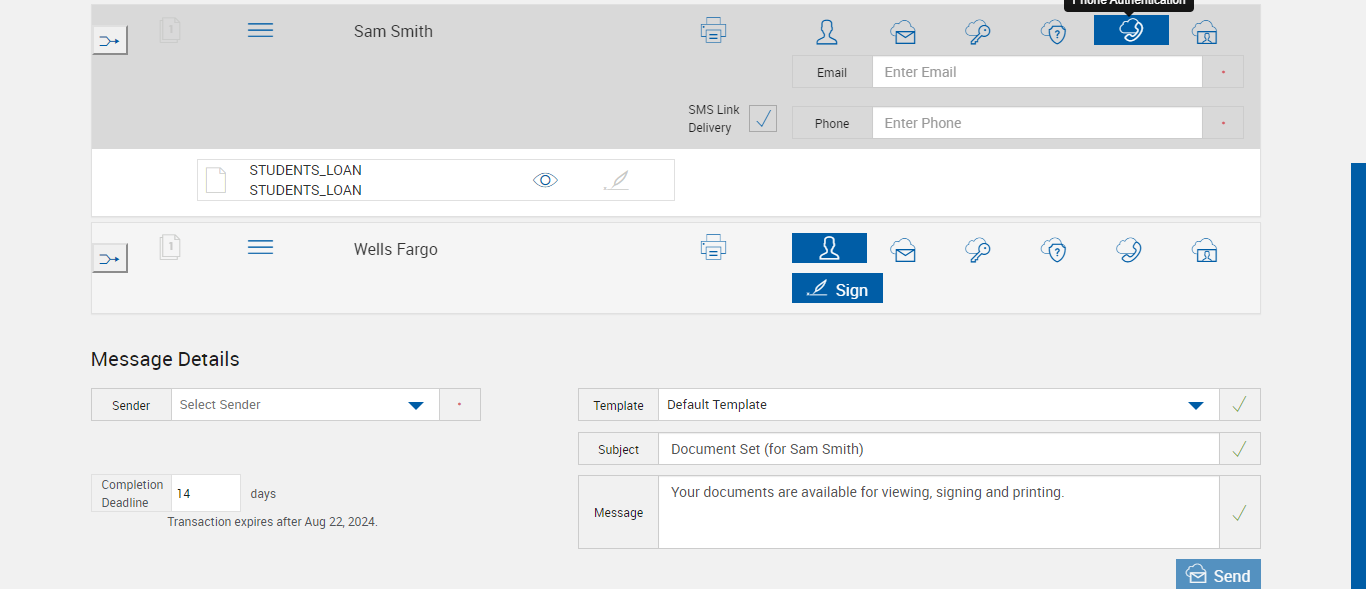Open hamburger menu for Wells Fargo

(260, 247)
